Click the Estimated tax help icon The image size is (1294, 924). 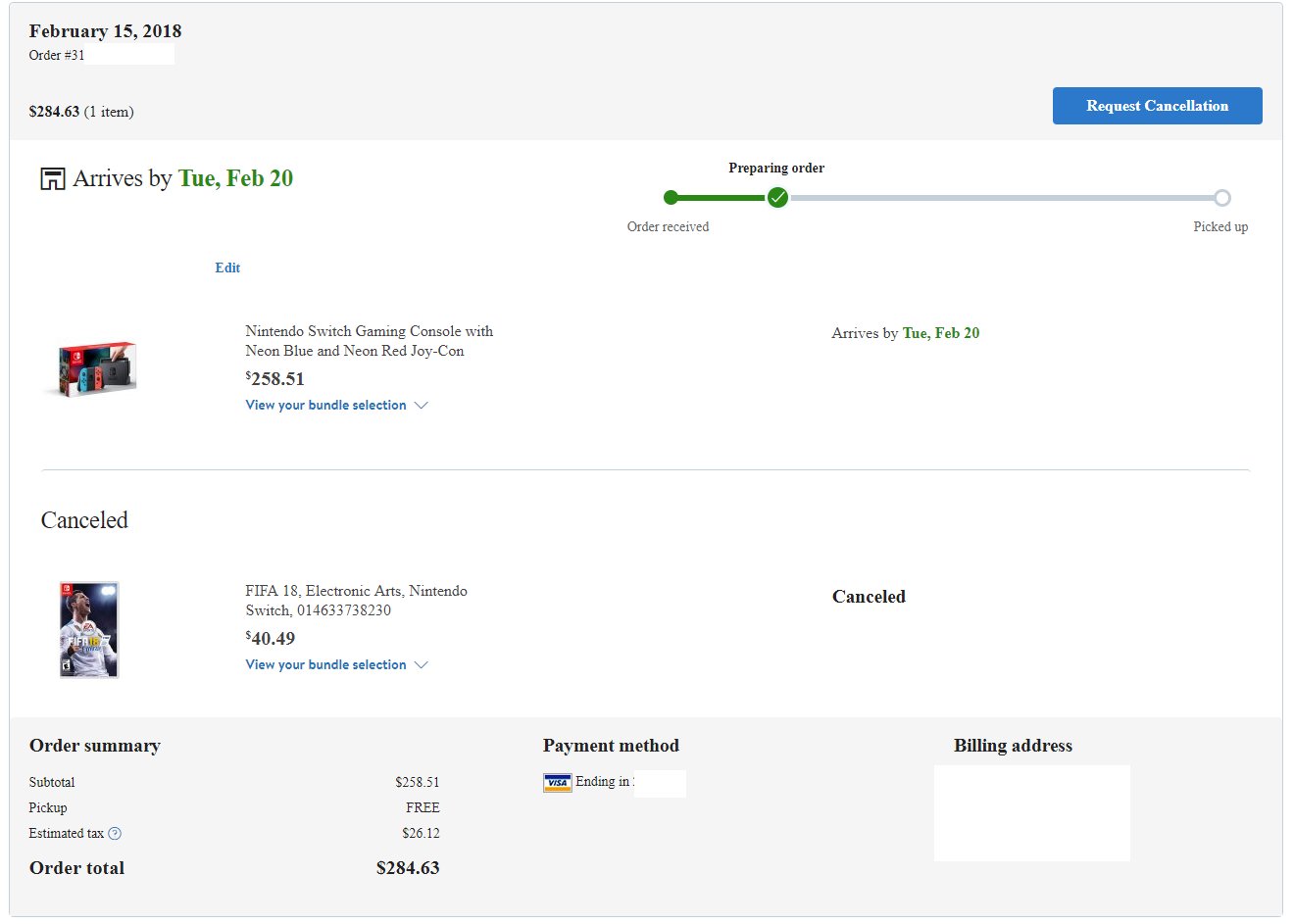[x=115, y=834]
